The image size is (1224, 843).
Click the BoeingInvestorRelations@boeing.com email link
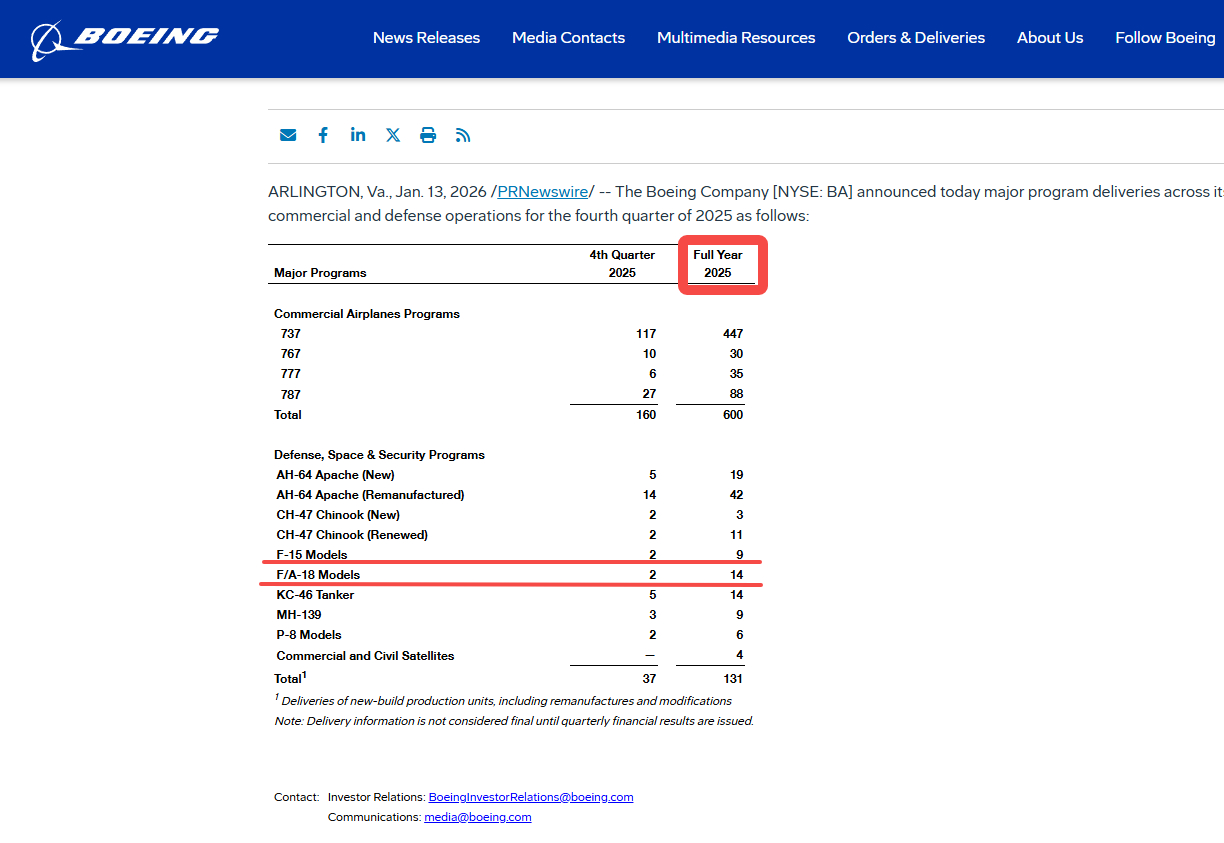pyautogui.click(x=531, y=797)
